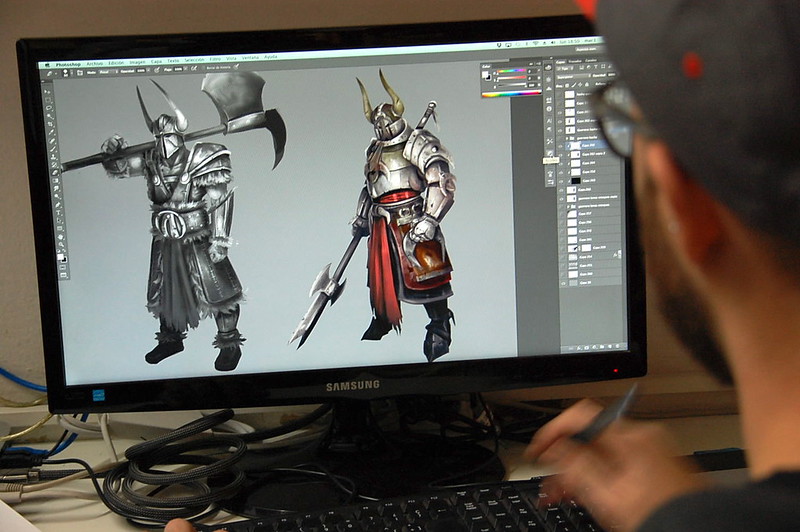The width and height of the screenshot is (800, 532).
Task: Click the rainbow hue slider in the Color panel
Action: tap(512, 70)
